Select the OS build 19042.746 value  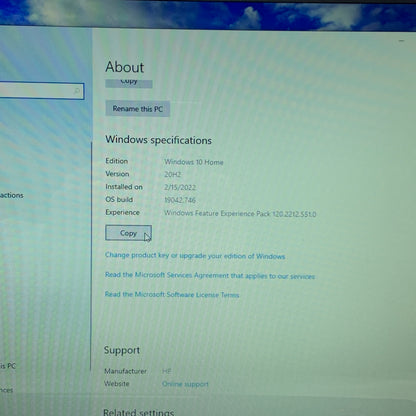[x=180, y=200]
